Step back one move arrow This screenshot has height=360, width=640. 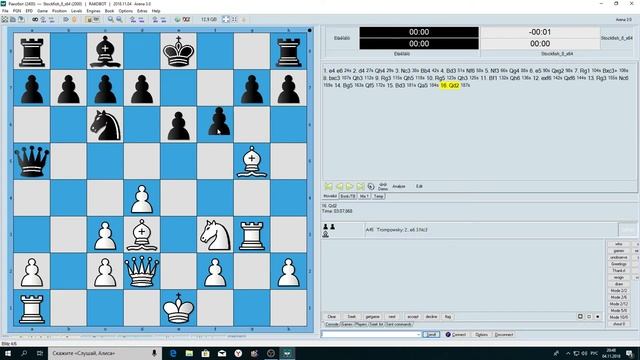339,186
